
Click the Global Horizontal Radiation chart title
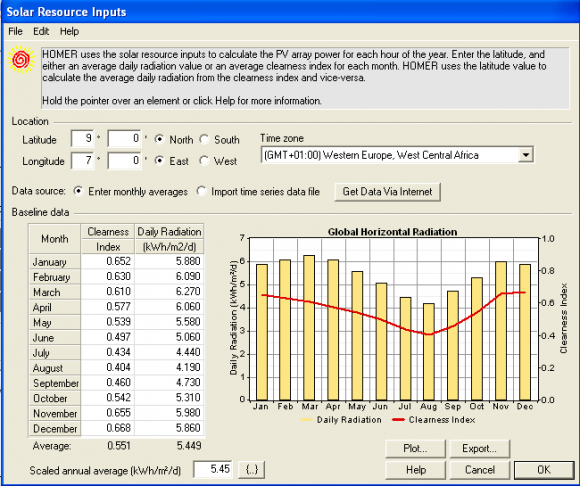click(x=392, y=232)
